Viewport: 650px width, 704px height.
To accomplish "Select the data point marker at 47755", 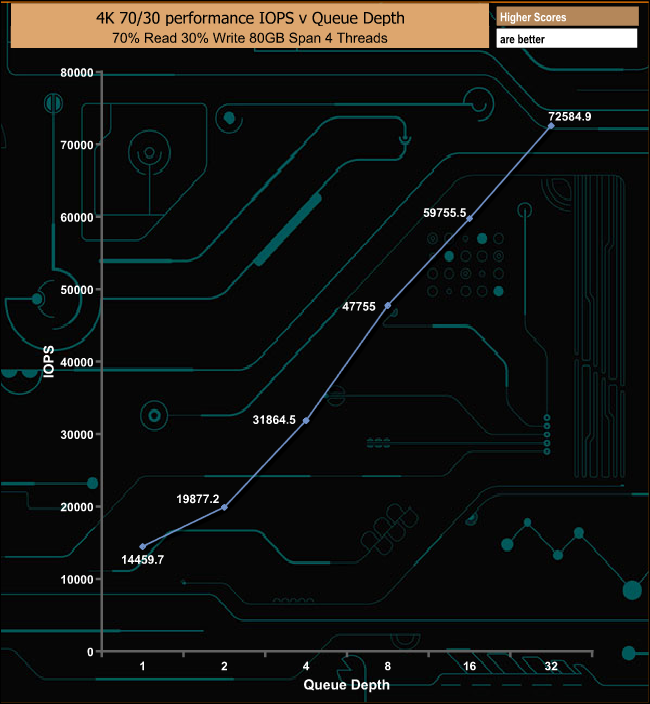I will pyautogui.click(x=388, y=305).
